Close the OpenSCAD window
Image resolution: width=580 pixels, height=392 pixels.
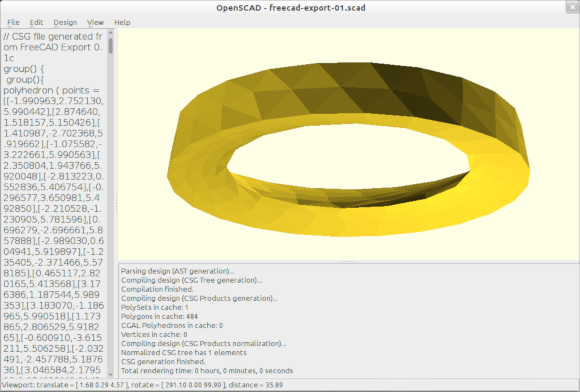(572, 7)
